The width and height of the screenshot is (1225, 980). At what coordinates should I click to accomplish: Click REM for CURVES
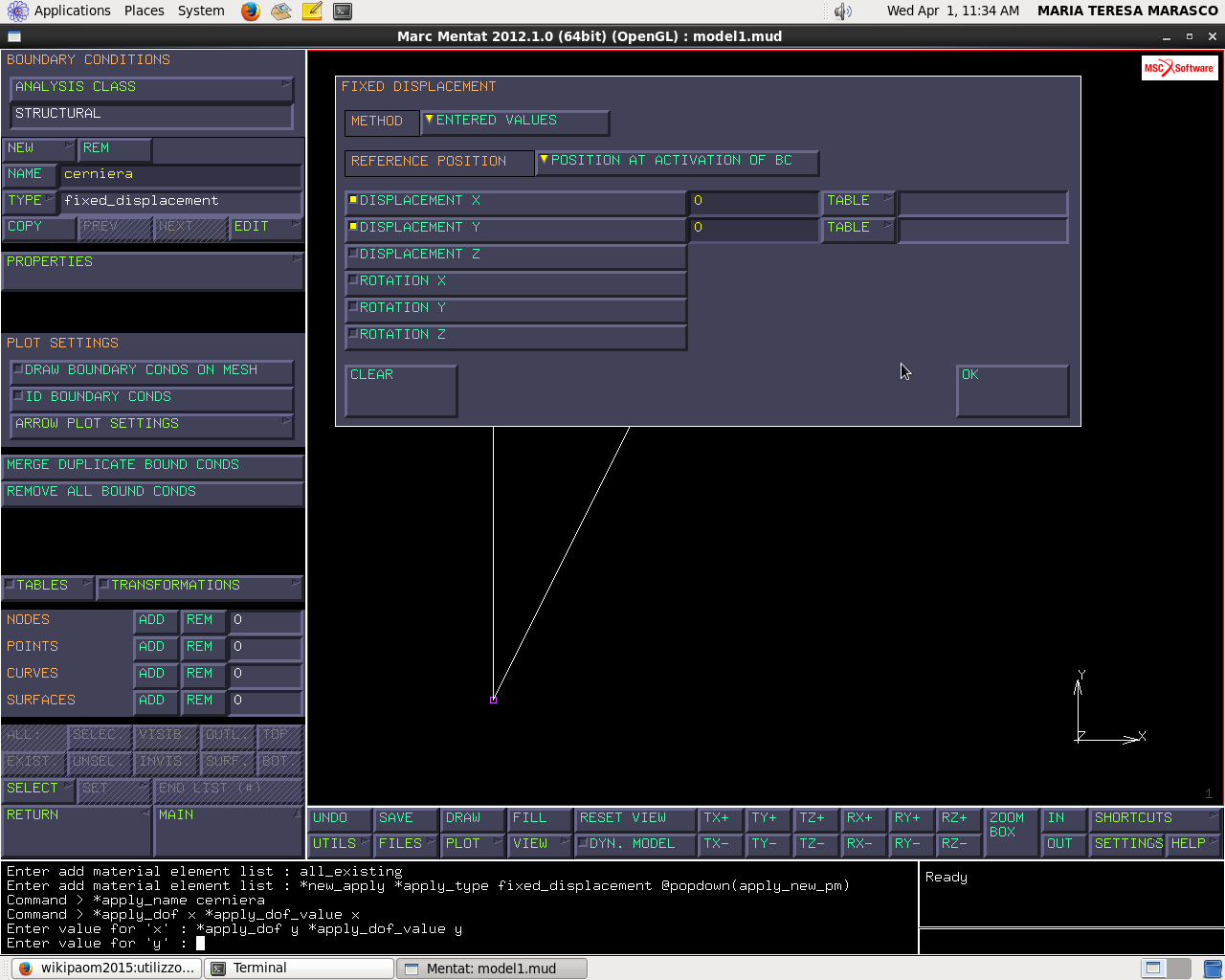(204, 675)
